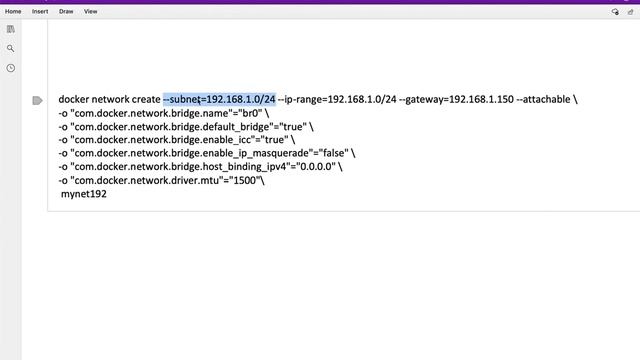This screenshot has height=360, width=640.
Task: Show notebooks navigation panel icon
Action: pos(11,29)
